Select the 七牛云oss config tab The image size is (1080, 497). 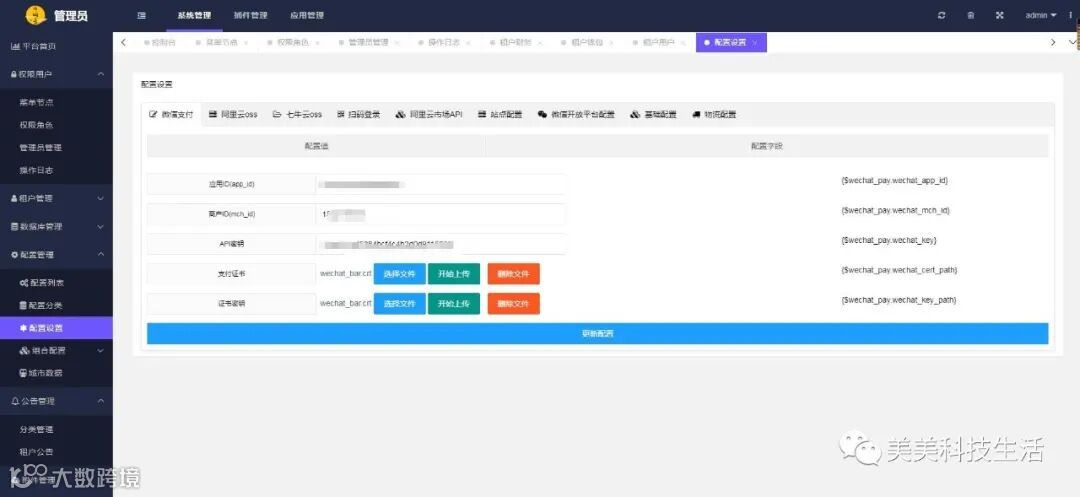coord(298,114)
